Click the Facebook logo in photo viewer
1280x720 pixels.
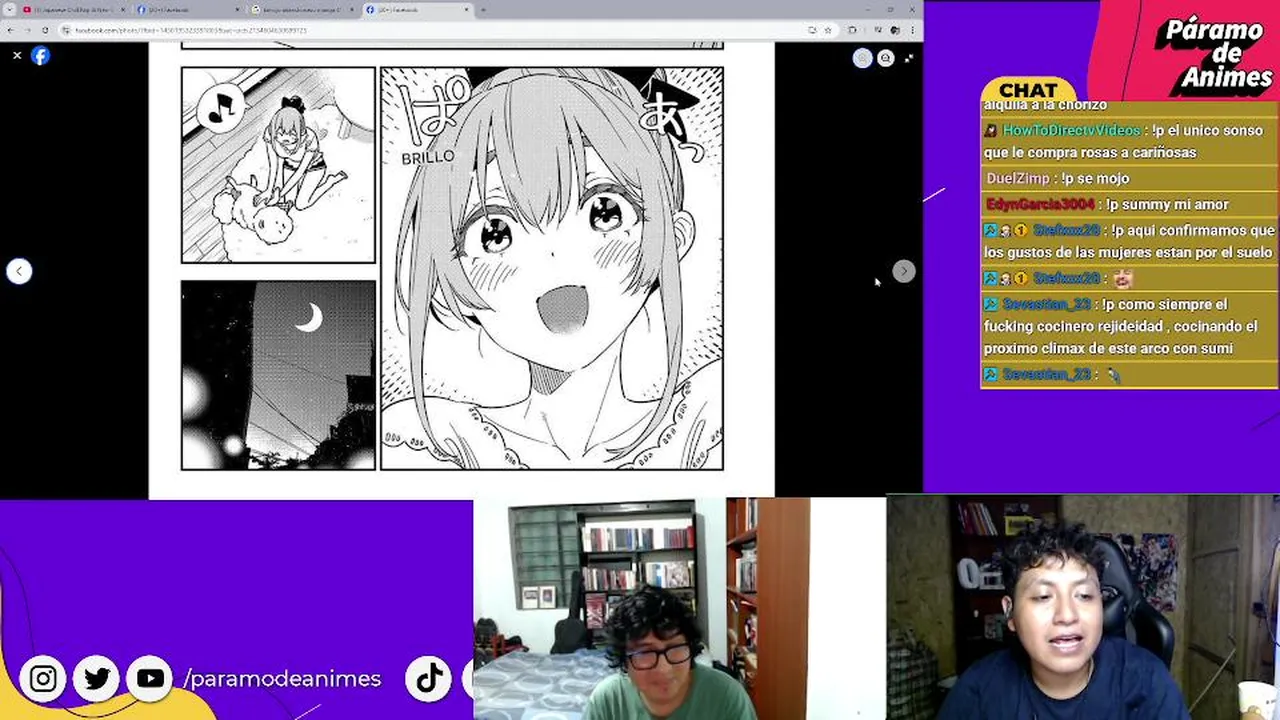(40, 56)
